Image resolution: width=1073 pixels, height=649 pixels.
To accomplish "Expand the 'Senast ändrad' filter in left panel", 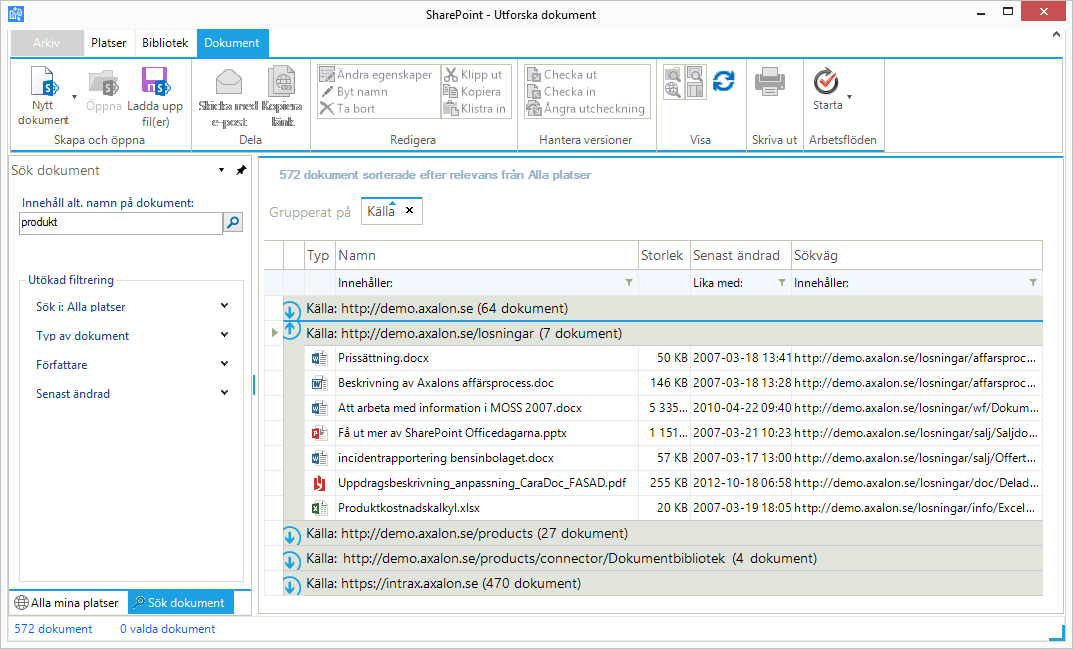I will tap(224, 392).
